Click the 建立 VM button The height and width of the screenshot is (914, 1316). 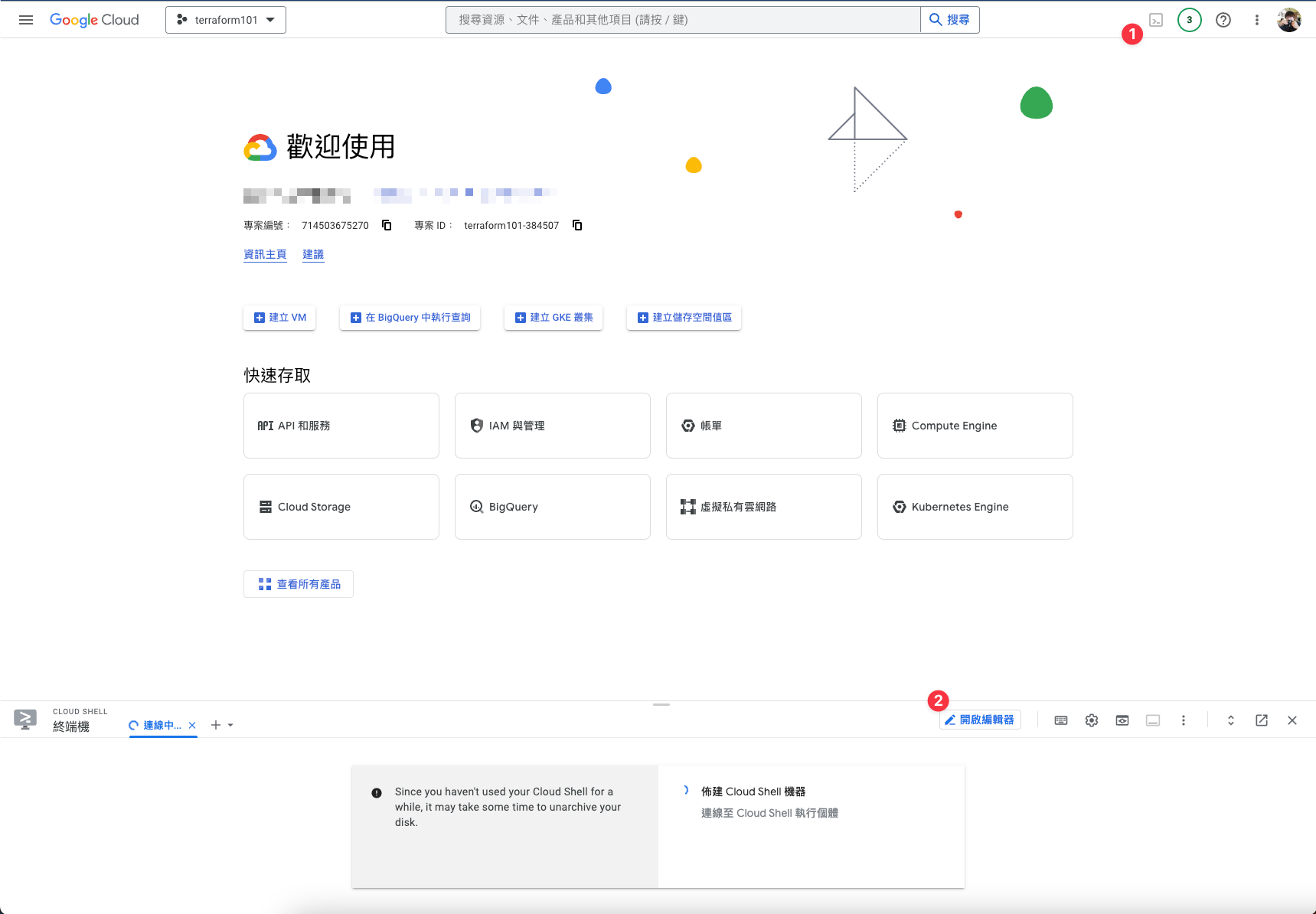tap(279, 318)
